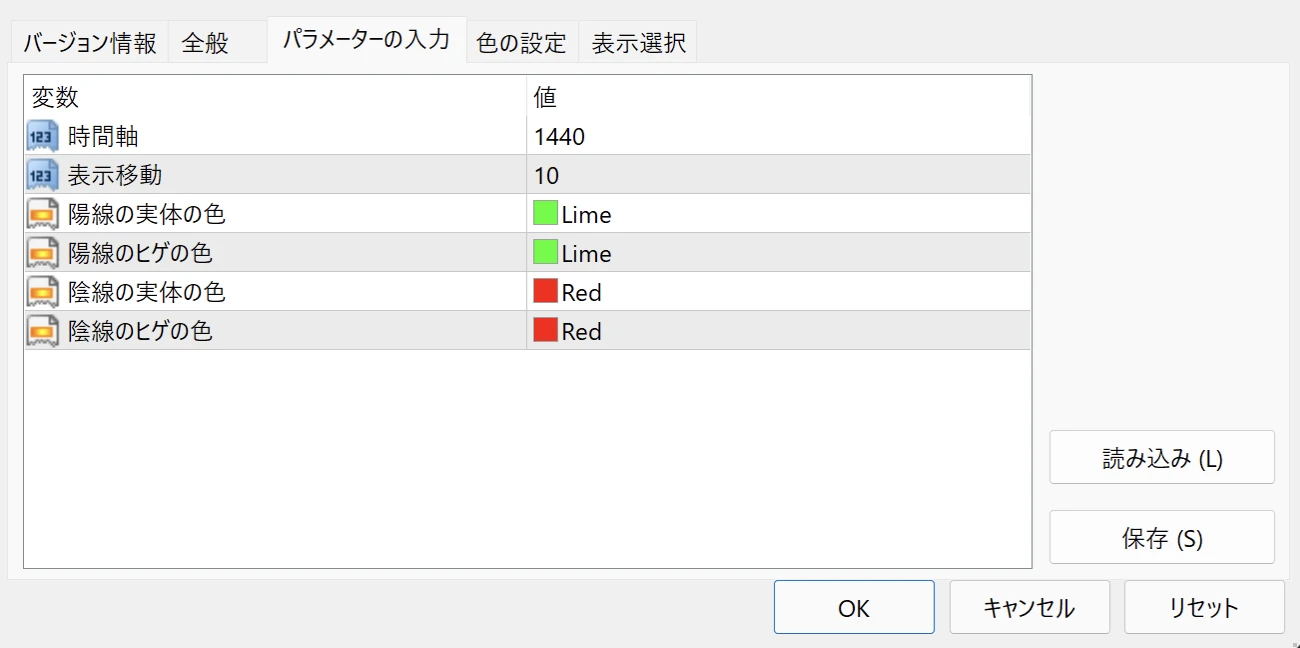Screen dimensions: 1300x648
Task: Click the color icon beside 陰線の実体の色
Action: pyautogui.click(x=43, y=292)
